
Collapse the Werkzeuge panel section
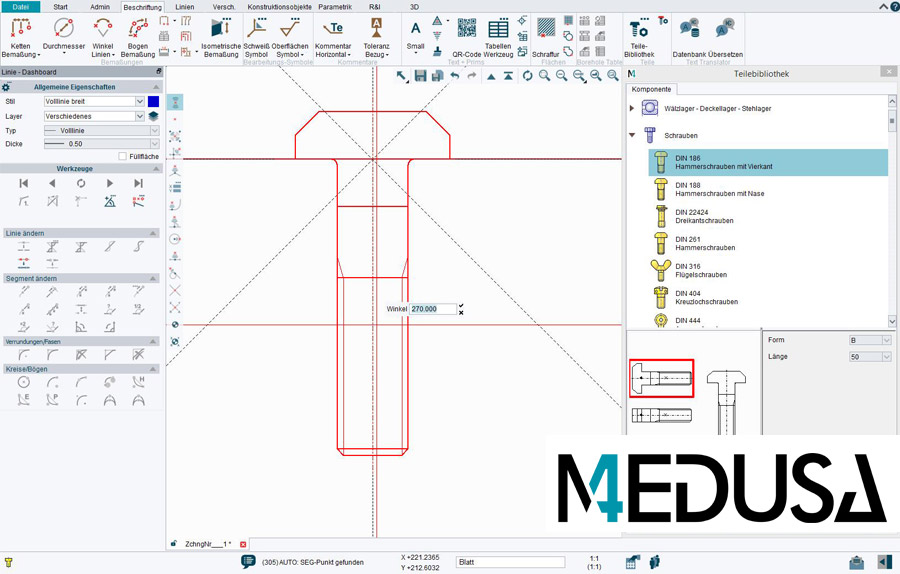tap(156, 169)
